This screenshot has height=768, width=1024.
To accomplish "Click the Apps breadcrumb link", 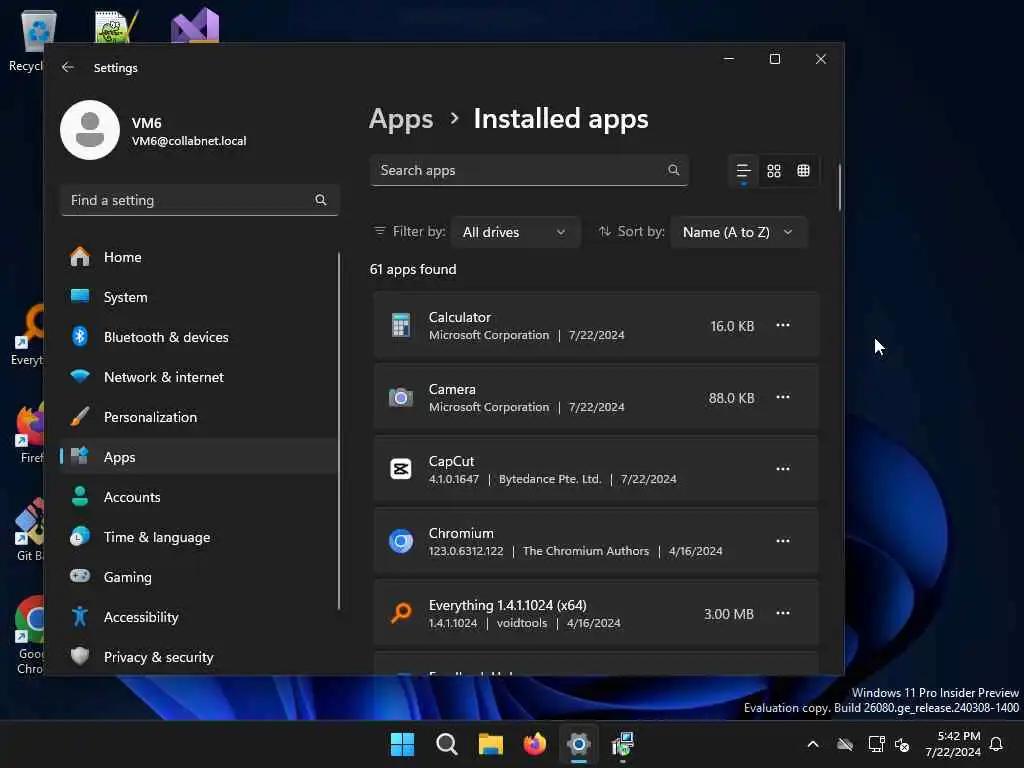I will [x=401, y=119].
